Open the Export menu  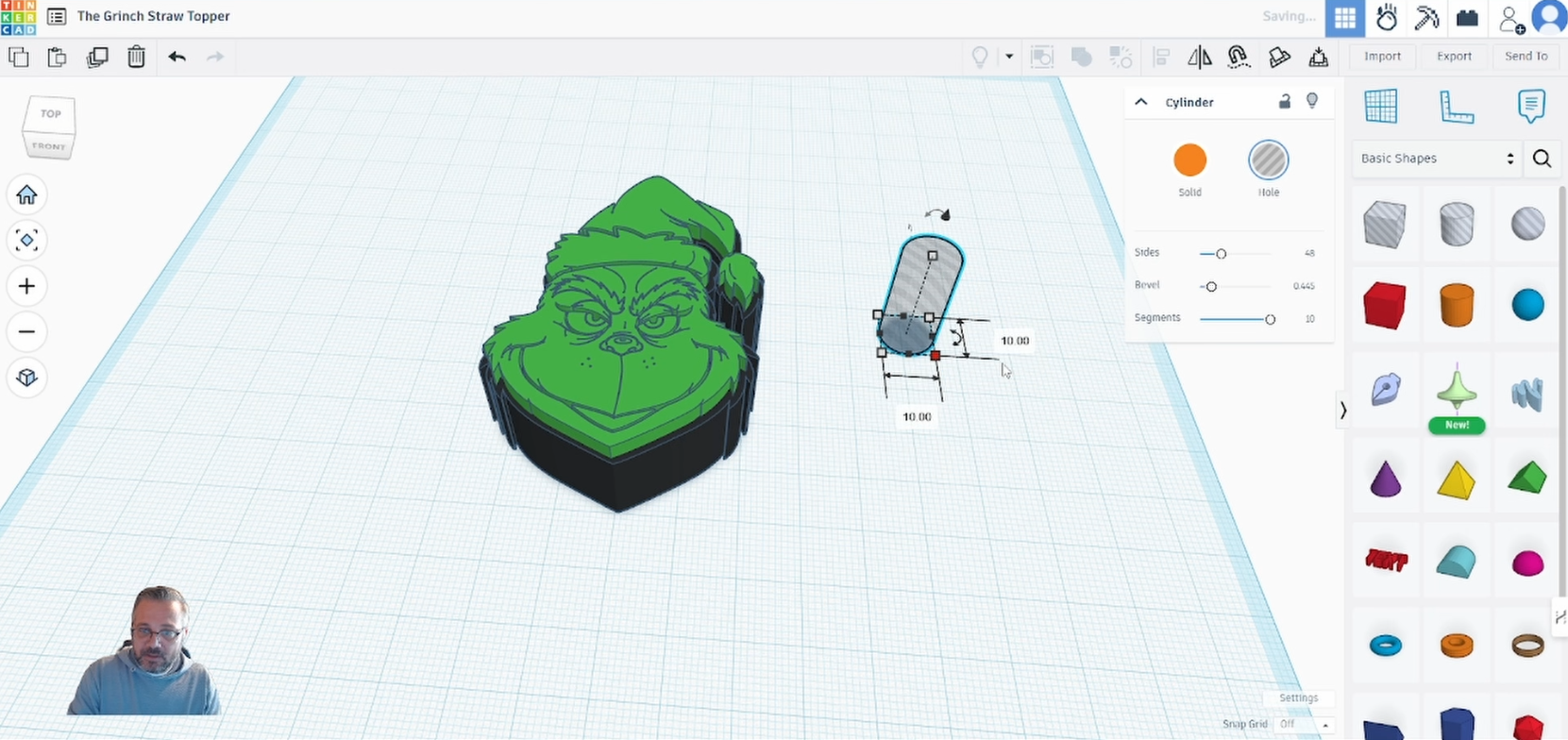(x=1454, y=57)
